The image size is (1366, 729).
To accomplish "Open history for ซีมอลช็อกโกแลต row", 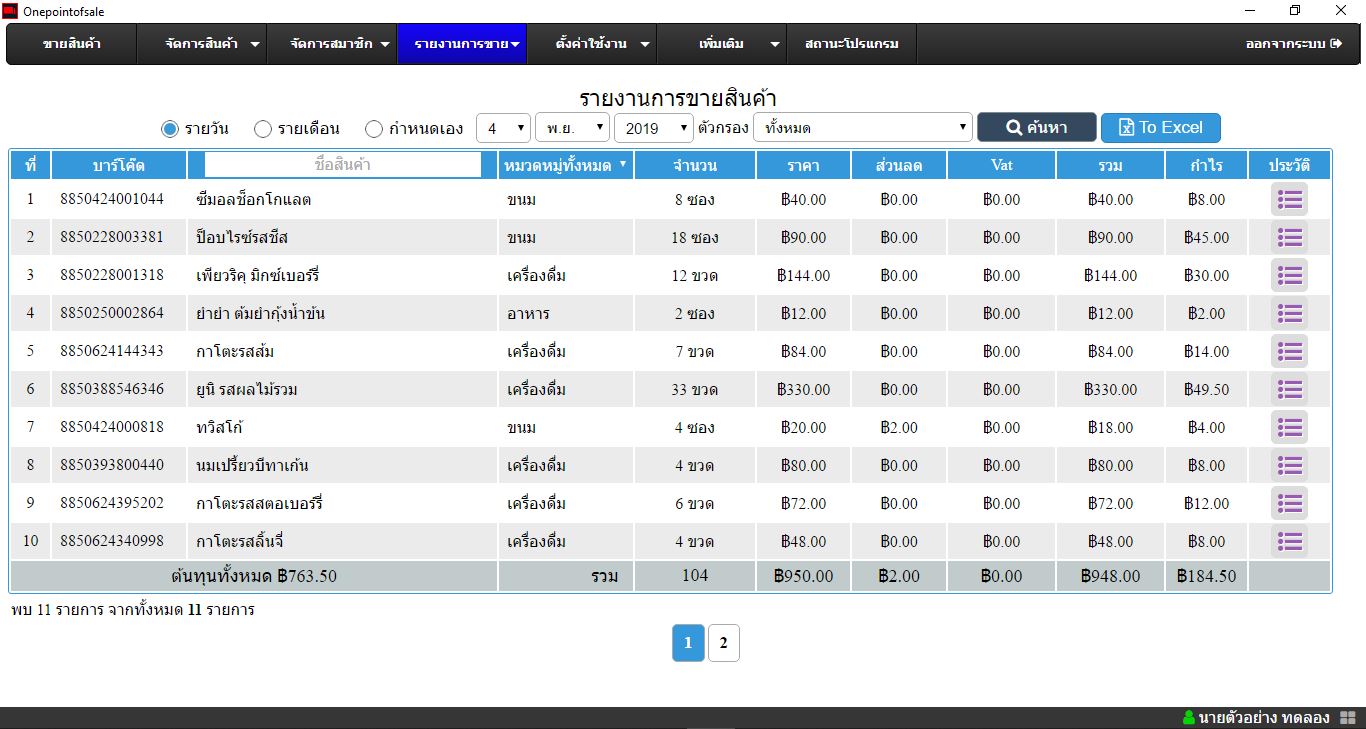I will coord(1289,199).
